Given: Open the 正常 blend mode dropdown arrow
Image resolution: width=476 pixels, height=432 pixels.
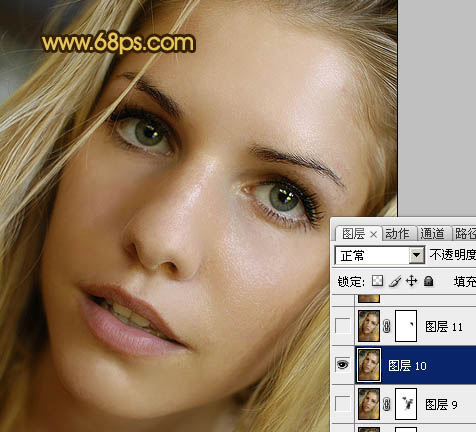Looking at the screenshot, I should coord(416,256).
